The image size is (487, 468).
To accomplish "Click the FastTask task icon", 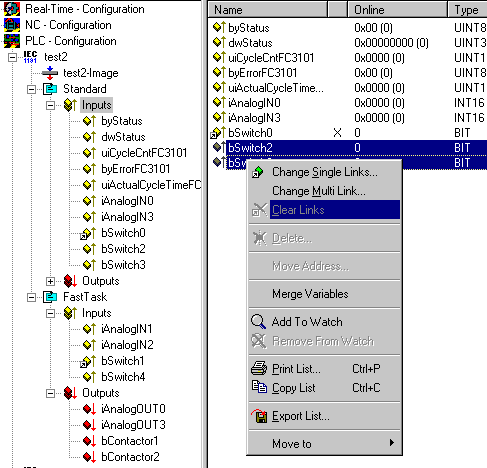I will coord(50,297).
